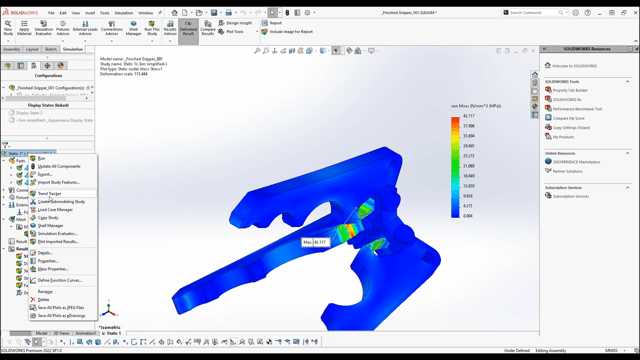
Task: Open Property Tab Builder link
Action: click(x=570, y=90)
